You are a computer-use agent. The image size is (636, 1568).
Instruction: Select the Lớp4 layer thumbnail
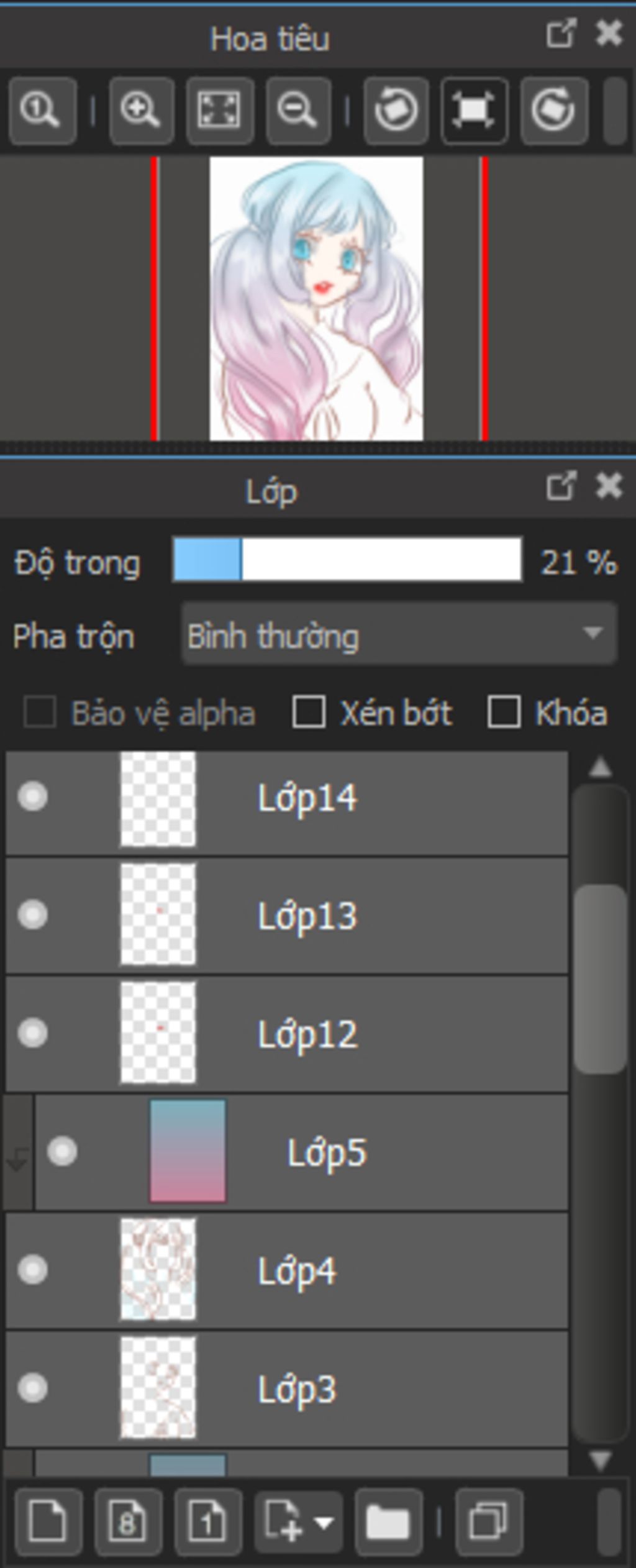point(158,1269)
